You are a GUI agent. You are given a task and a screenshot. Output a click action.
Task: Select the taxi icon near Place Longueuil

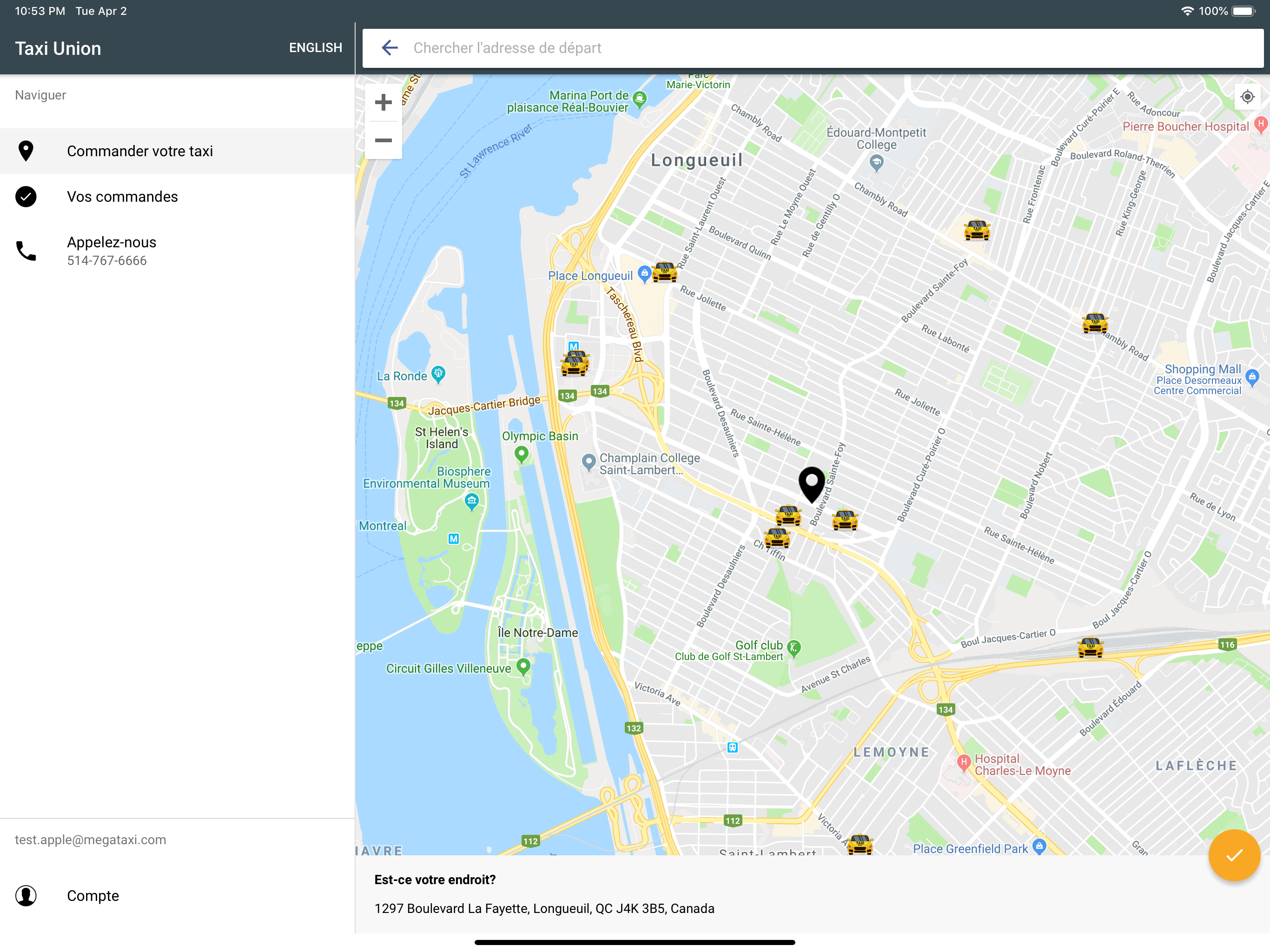pos(665,272)
